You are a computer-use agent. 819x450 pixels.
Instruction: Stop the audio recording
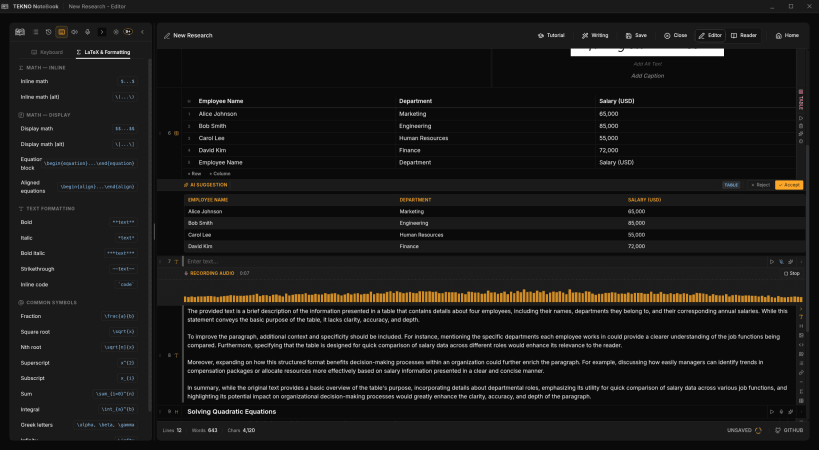(x=792, y=273)
